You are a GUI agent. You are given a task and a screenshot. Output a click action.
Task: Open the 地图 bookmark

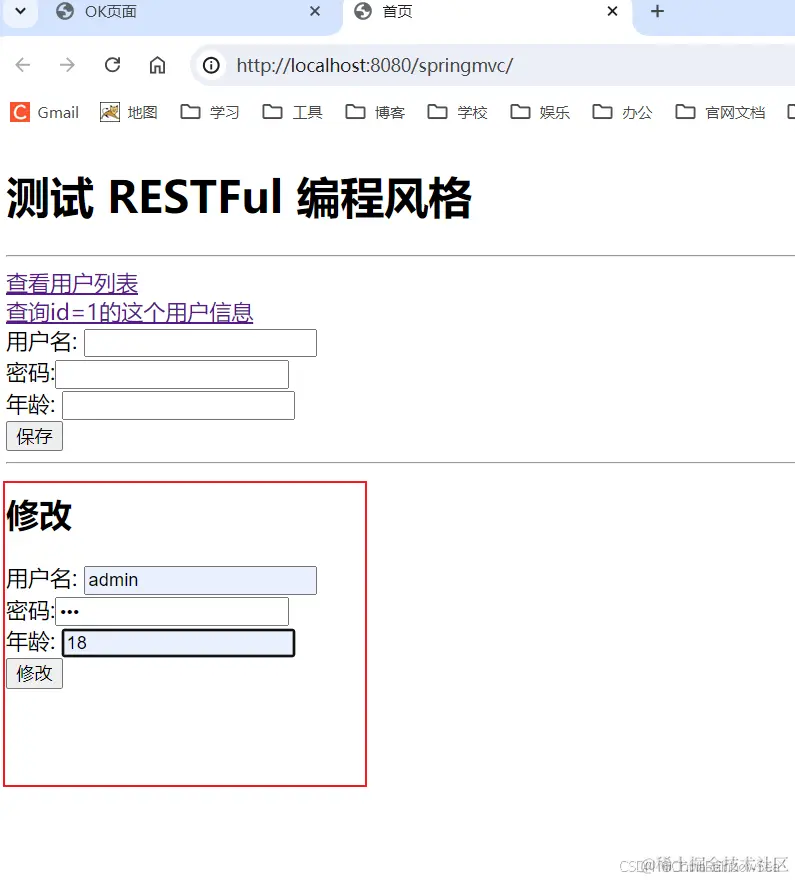coord(128,112)
